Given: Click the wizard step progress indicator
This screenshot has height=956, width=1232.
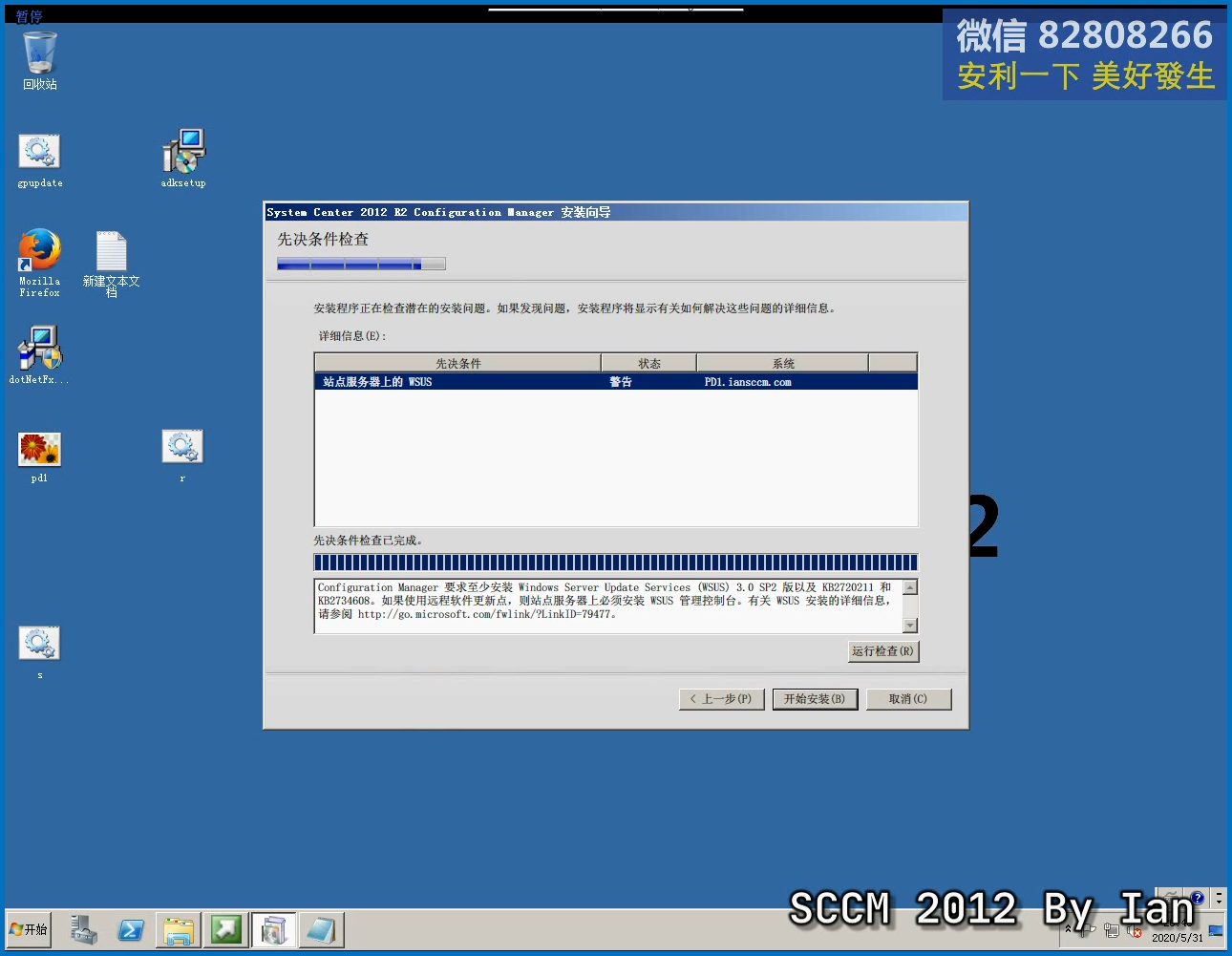Looking at the screenshot, I should (x=361, y=264).
